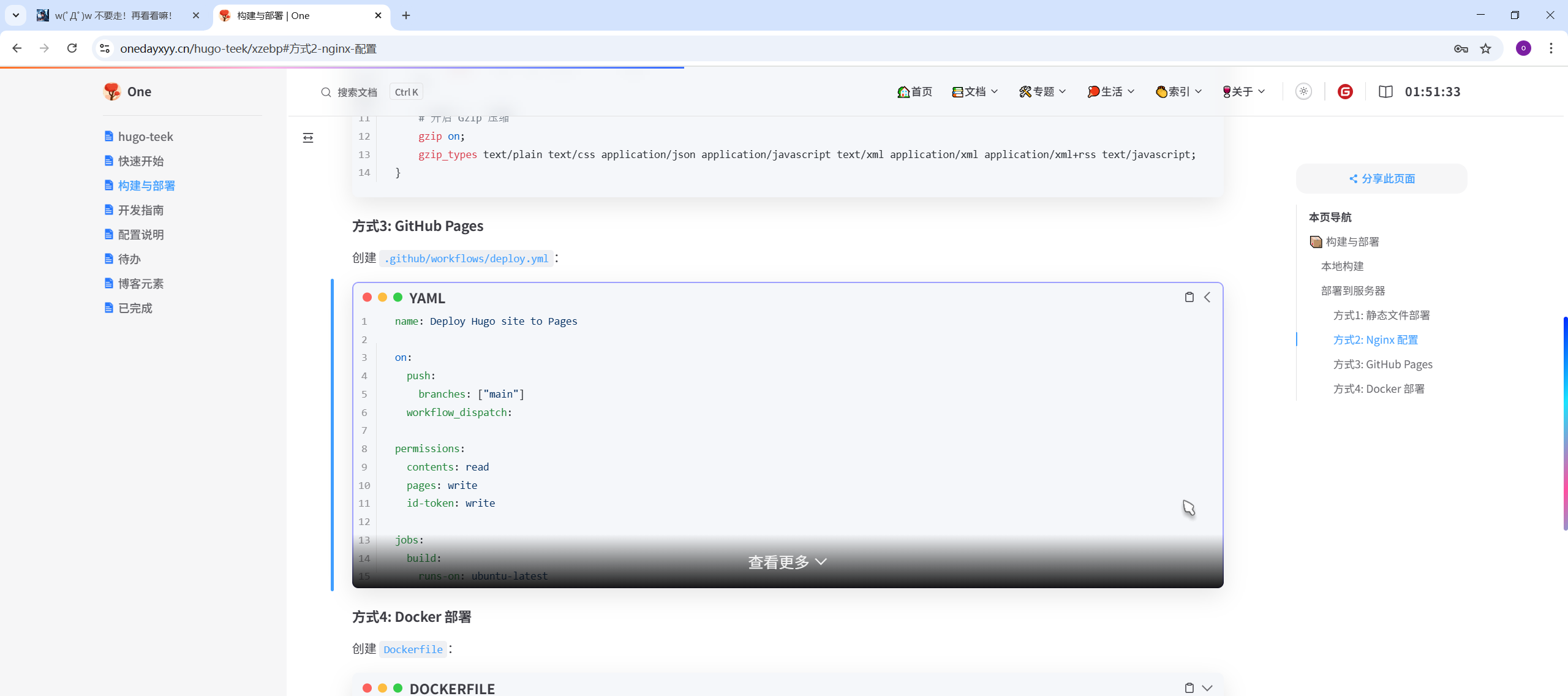
Task: Collapse the left sidebar toggle icon
Action: click(x=308, y=138)
